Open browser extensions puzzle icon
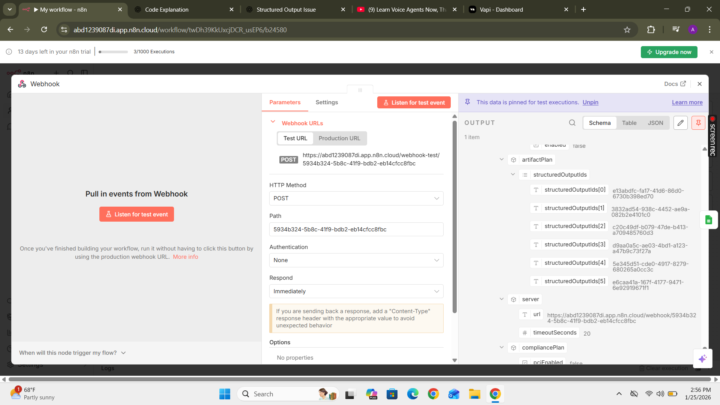The height and width of the screenshot is (405, 720). click(x=651, y=29)
